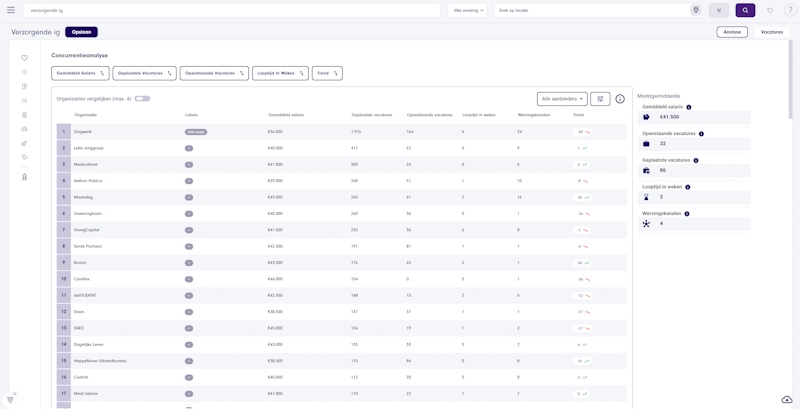This screenshot has height=409, width=800.
Task: Click the info icon beside column settings
Action: [x=620, y=99]
